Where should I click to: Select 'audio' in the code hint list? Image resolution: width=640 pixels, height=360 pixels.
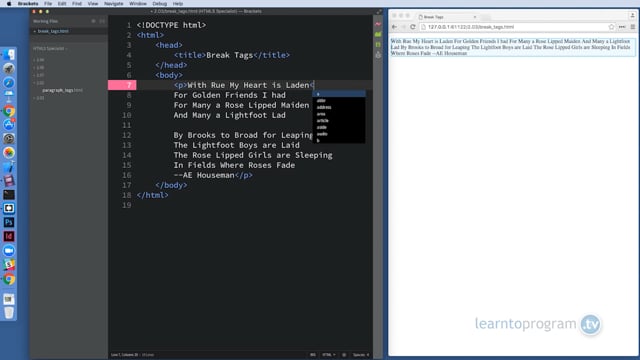click(339, 134)
